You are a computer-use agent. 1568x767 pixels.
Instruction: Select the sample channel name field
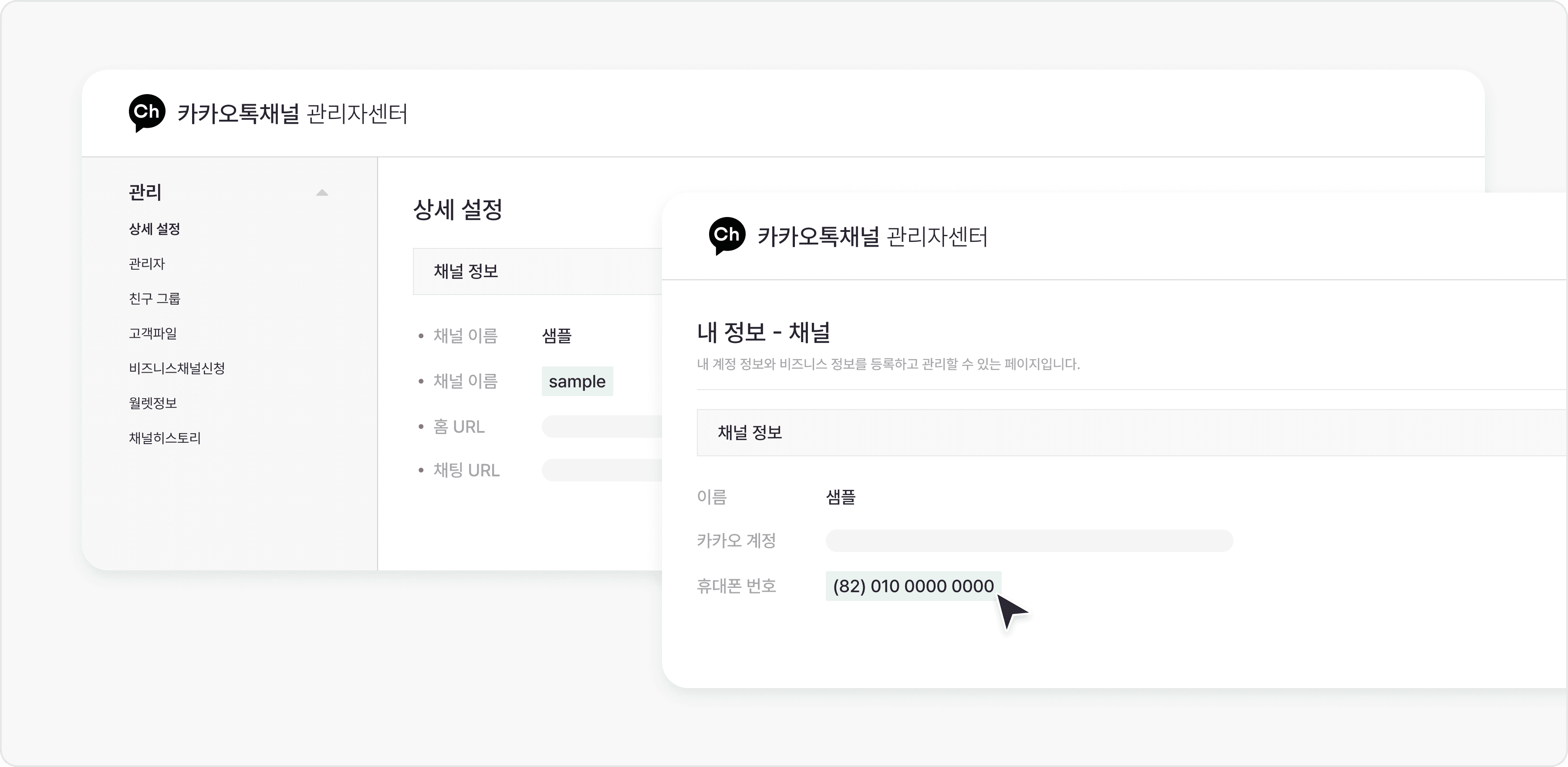click(577, 381)
